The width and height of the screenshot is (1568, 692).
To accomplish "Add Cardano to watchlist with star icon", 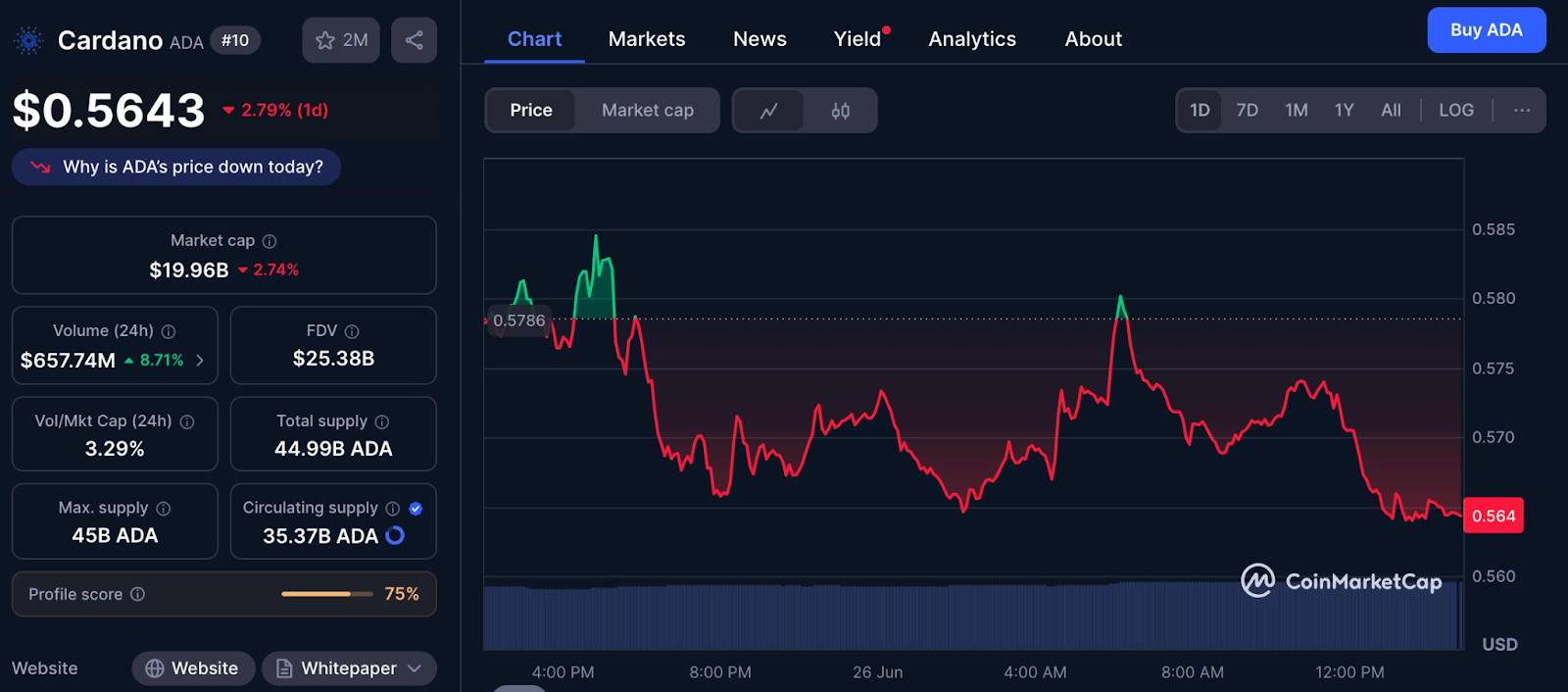I will (341, 40).
